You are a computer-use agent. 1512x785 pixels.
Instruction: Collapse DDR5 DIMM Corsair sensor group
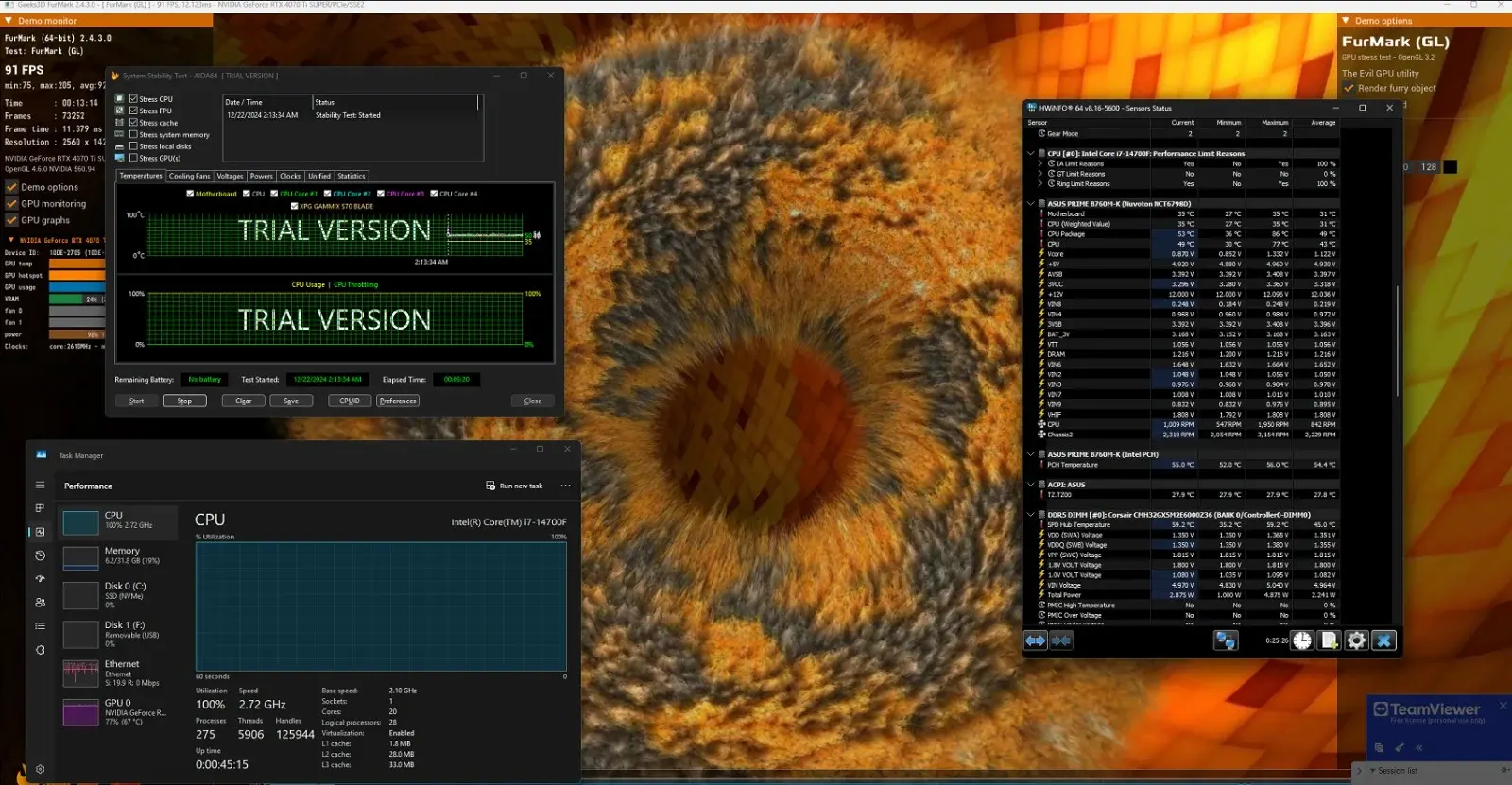tap(1030, 515)
